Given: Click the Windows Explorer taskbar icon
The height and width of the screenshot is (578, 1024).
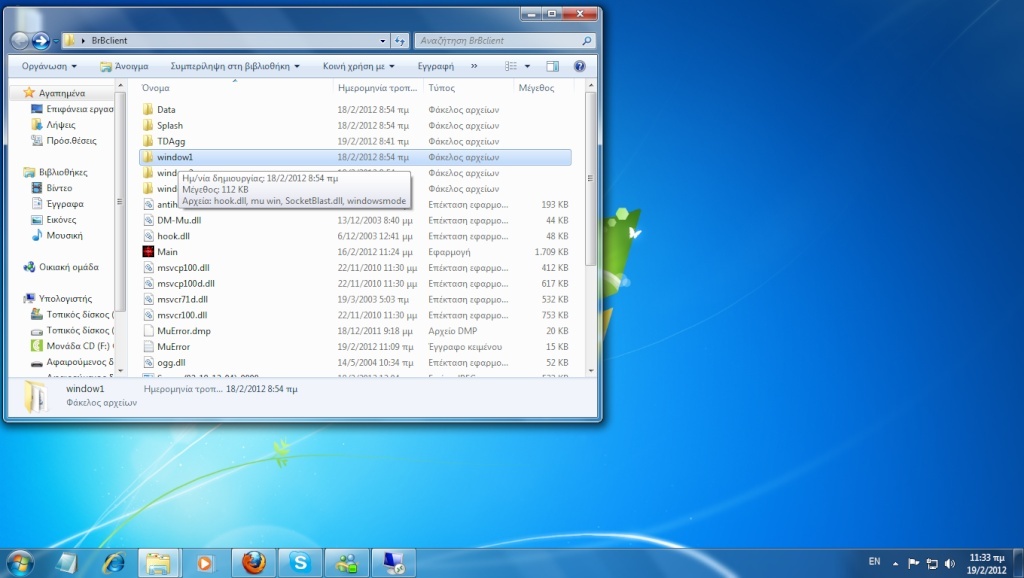Looking at the screenshot, I should [158, 563].
